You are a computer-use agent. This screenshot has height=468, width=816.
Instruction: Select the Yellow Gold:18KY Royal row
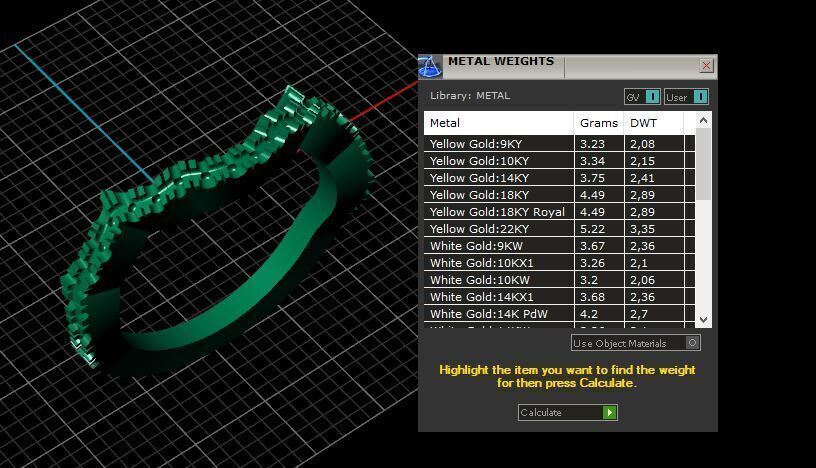tap(559, 212)
